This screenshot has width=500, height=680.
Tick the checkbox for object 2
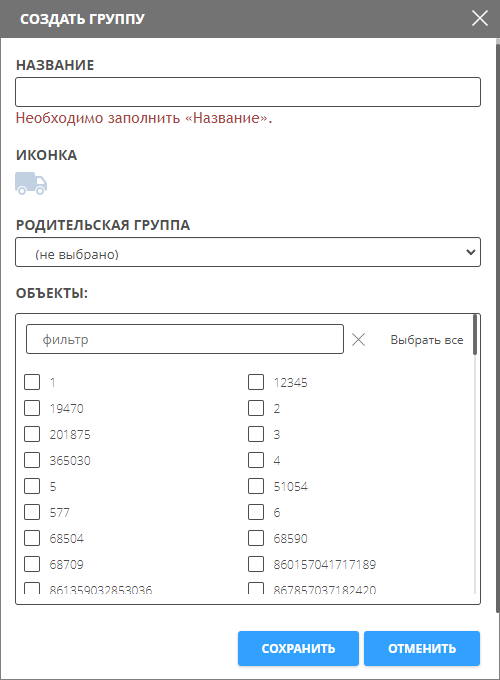pos(256,408)
